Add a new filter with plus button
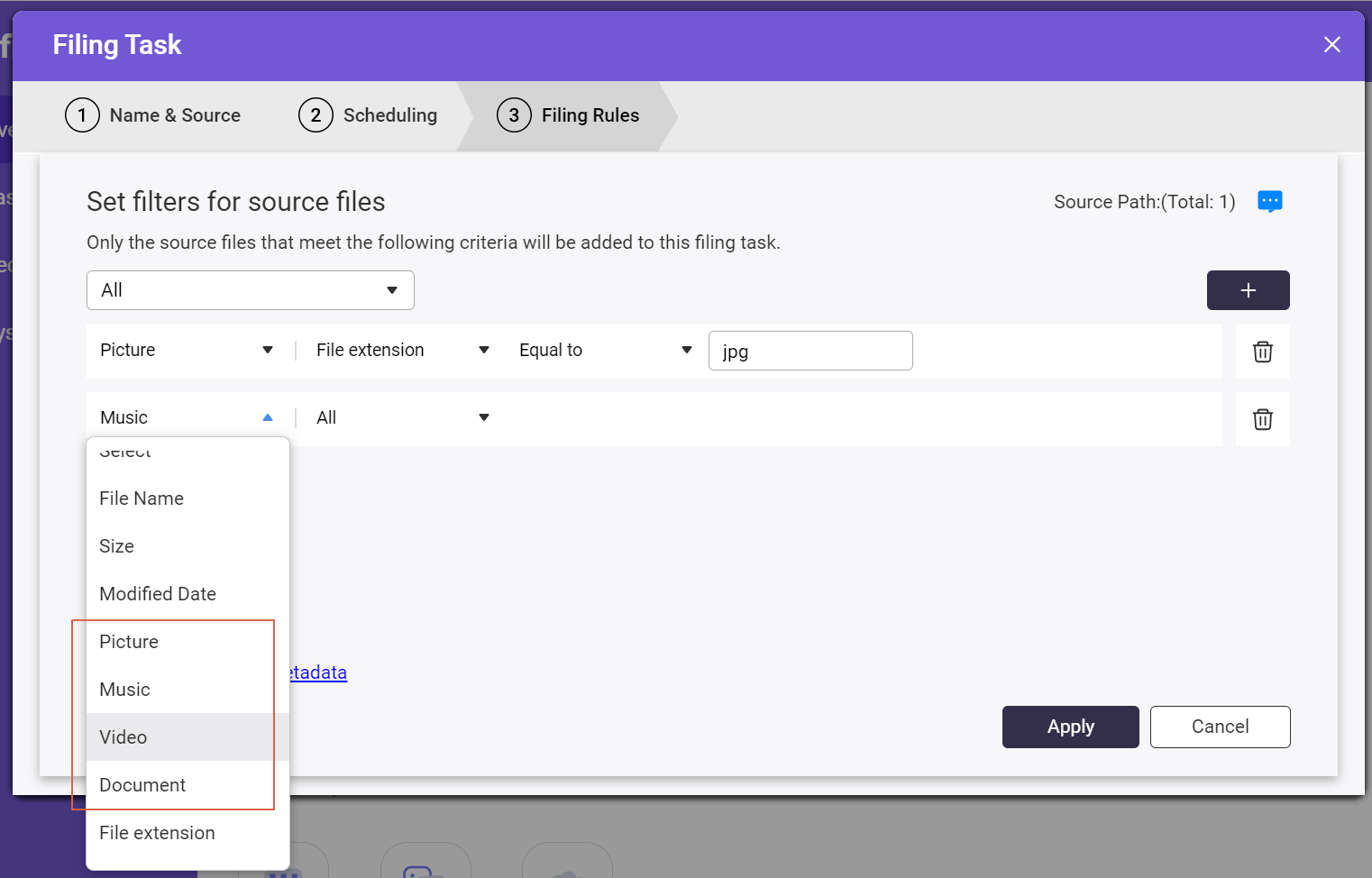Viewport: 1372px width, 878px height. click(1248, 290)
